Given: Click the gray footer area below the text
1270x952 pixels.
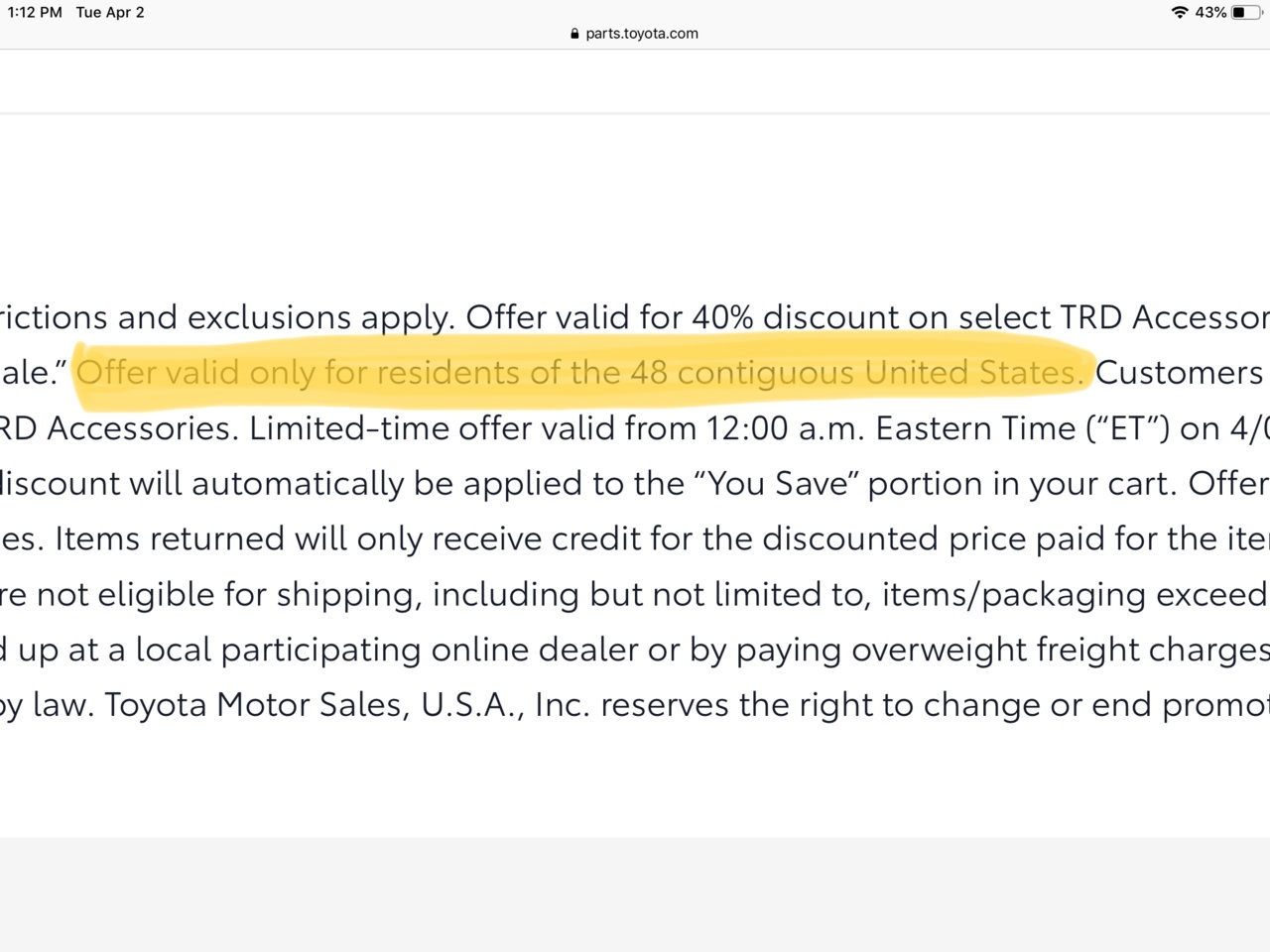Looking at the screenshot, I should tap(635, 894).
